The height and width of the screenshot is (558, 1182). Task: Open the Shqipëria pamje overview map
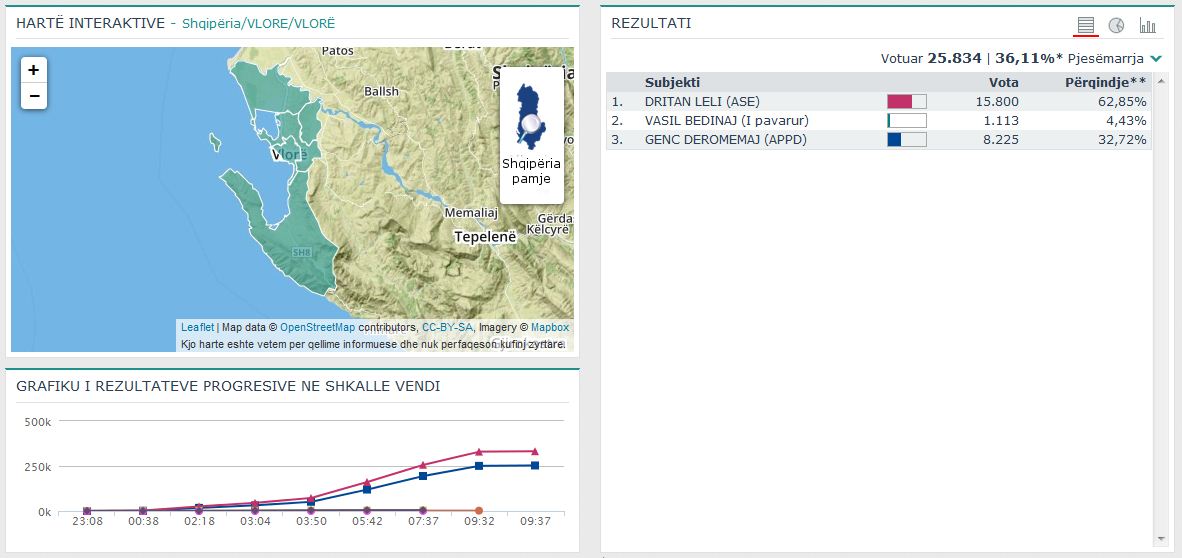(531, 136)
